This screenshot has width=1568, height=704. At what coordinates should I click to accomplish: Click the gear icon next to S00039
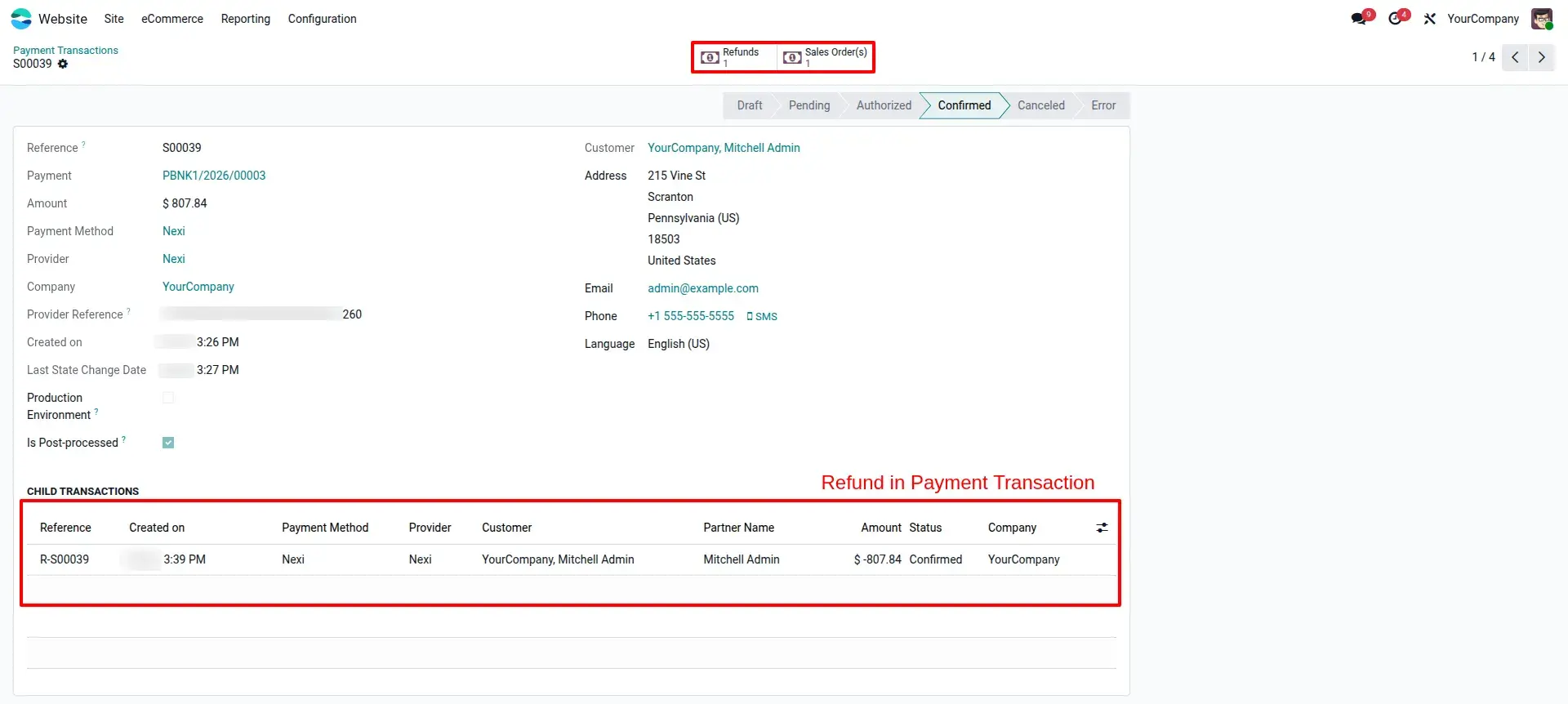[63, 64]
